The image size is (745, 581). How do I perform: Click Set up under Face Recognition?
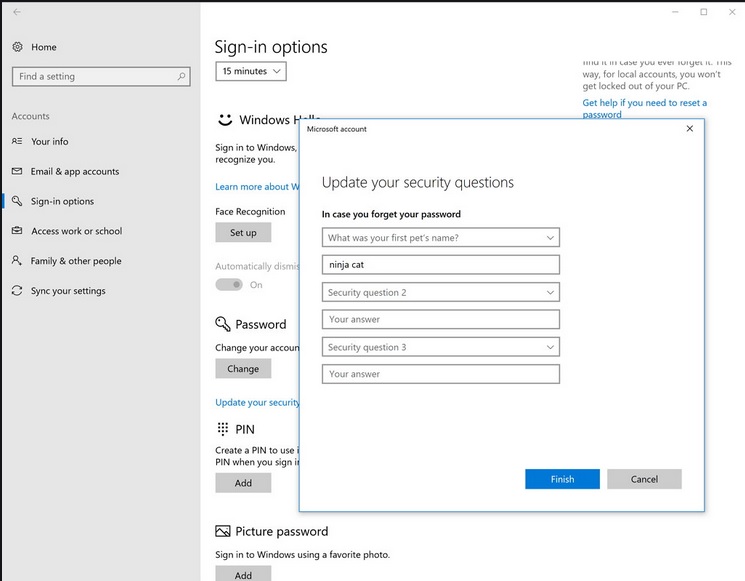[243, 232]
